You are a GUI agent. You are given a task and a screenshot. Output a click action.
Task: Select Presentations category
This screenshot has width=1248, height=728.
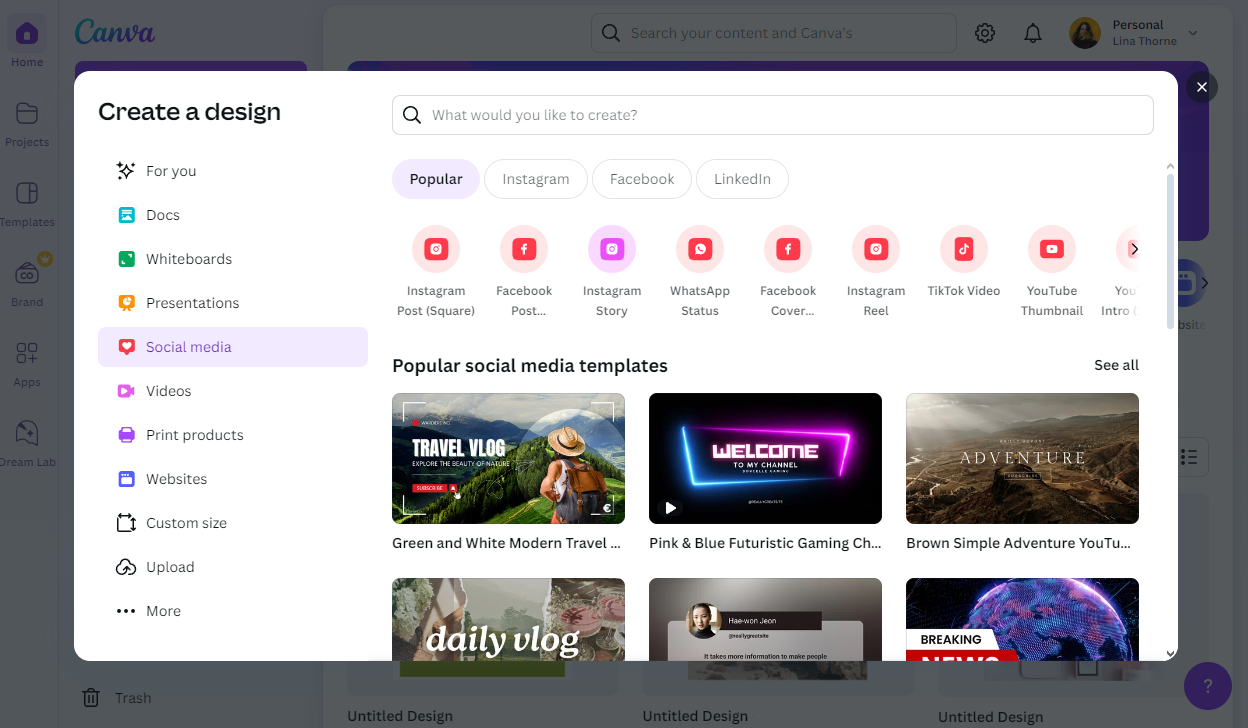tap(232, 303)
